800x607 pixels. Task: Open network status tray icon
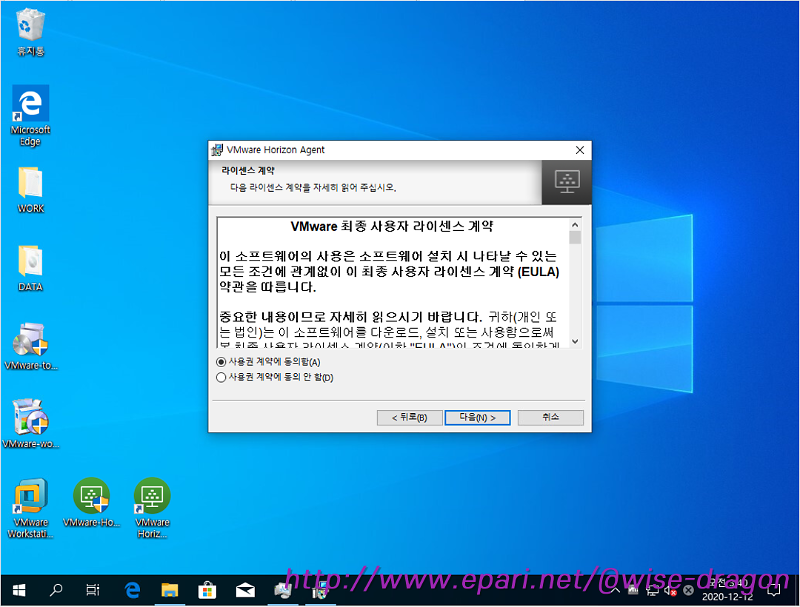(652, 591)
